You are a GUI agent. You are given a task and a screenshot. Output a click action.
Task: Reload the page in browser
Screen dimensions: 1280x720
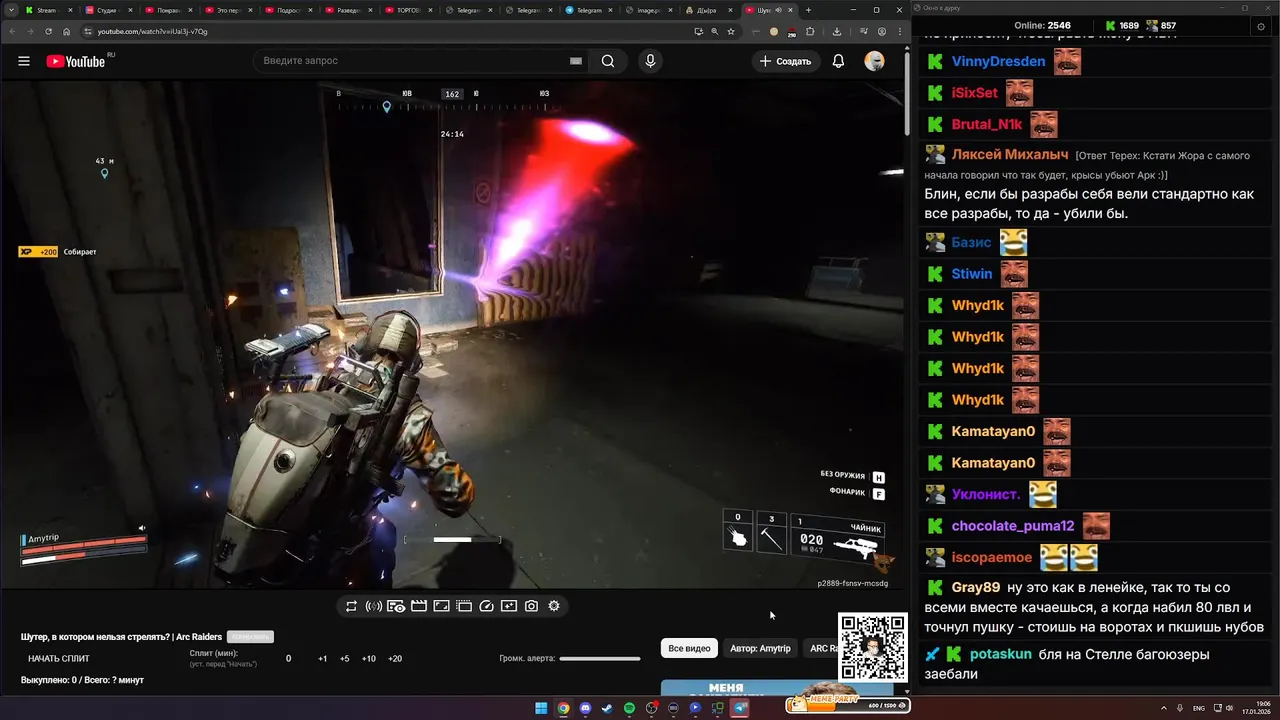click(48, 31)
